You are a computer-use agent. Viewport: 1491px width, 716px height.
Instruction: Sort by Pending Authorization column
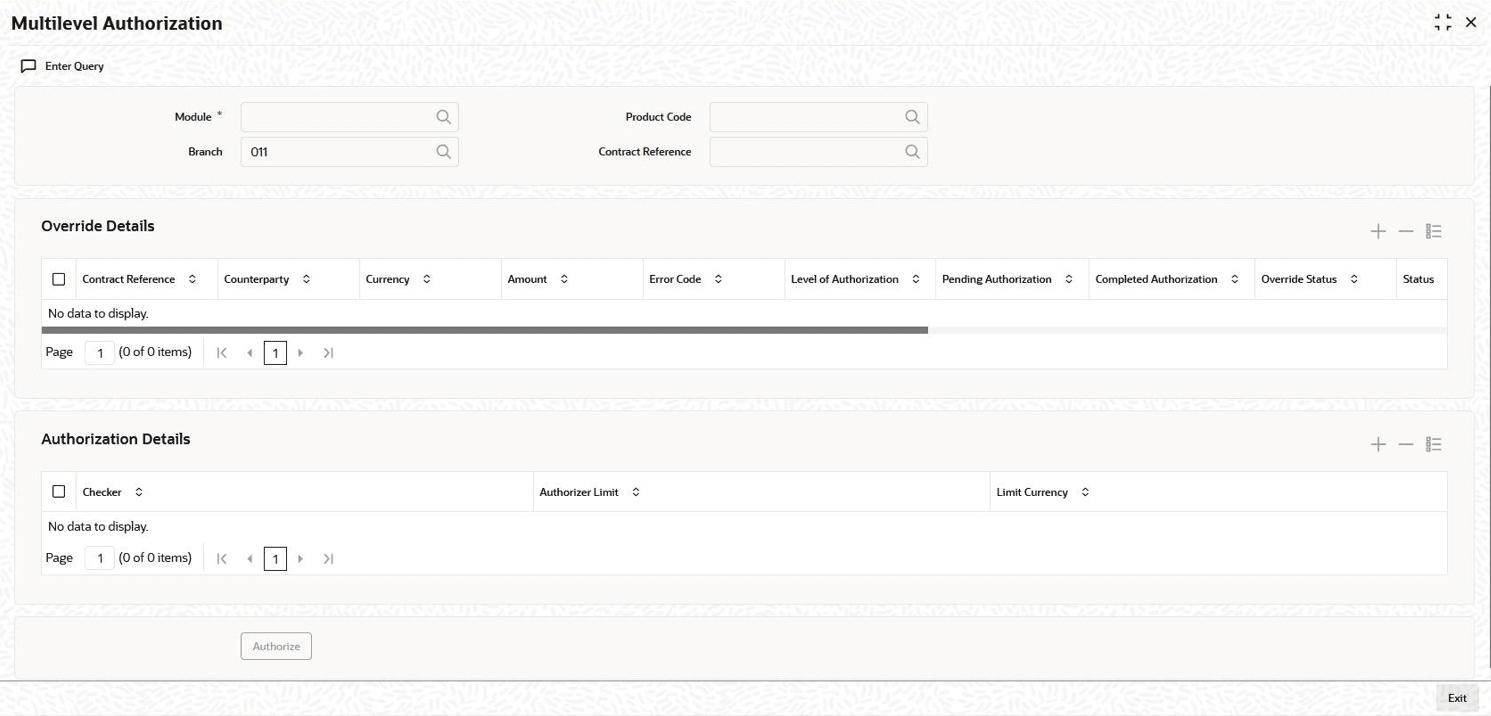tap(1069, 279)
